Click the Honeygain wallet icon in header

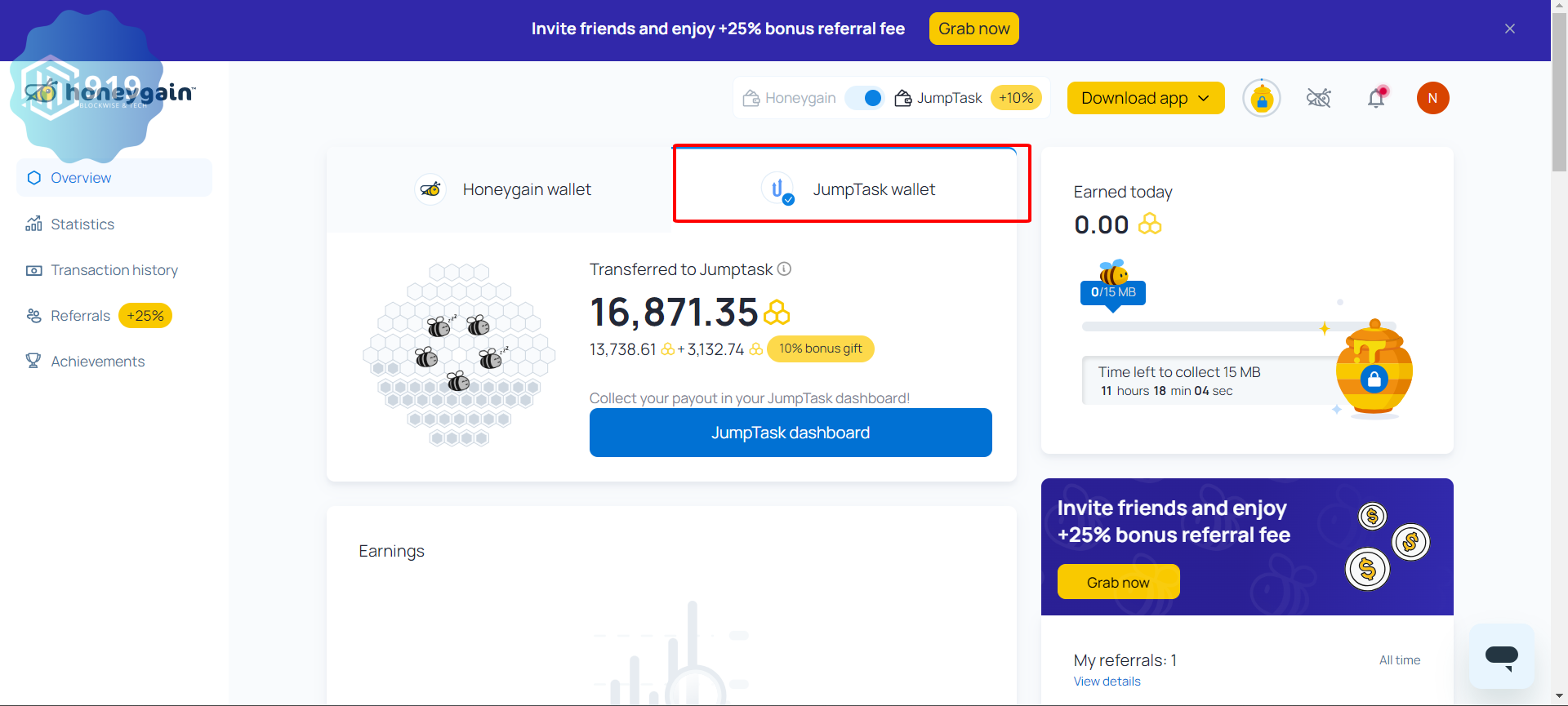(x=751, y=98)
